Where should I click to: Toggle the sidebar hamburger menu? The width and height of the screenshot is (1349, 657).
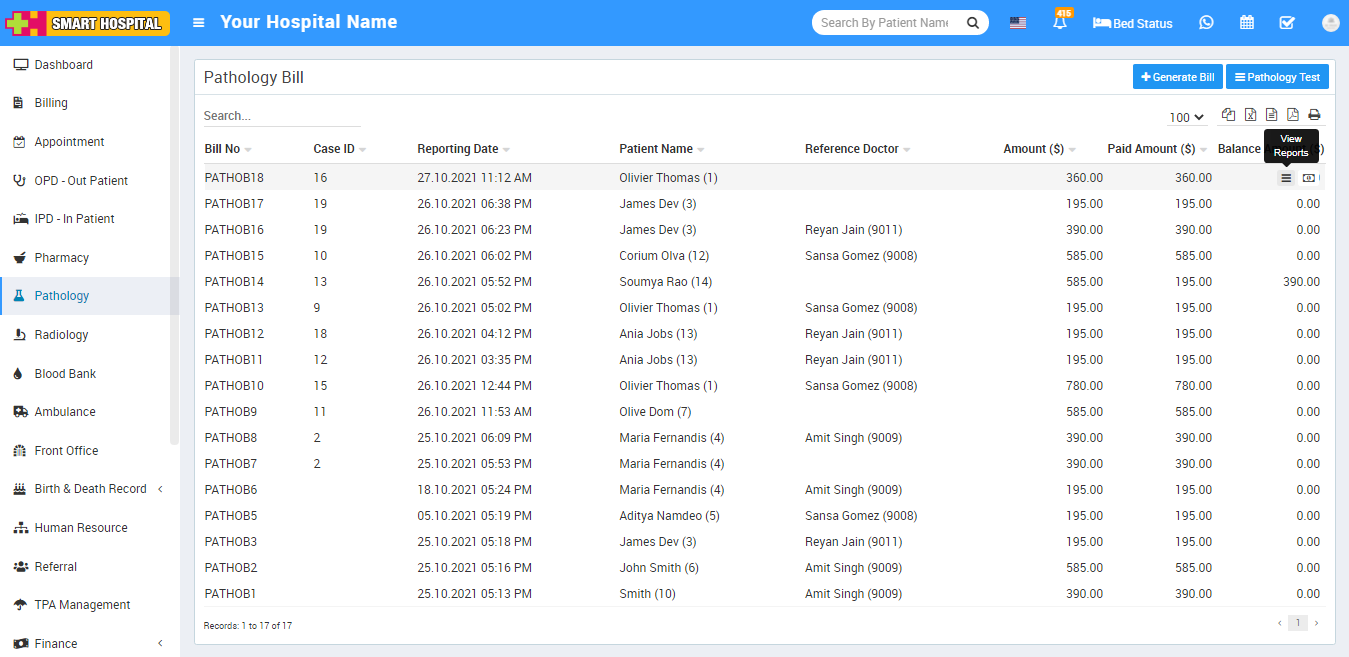[199, 23]
